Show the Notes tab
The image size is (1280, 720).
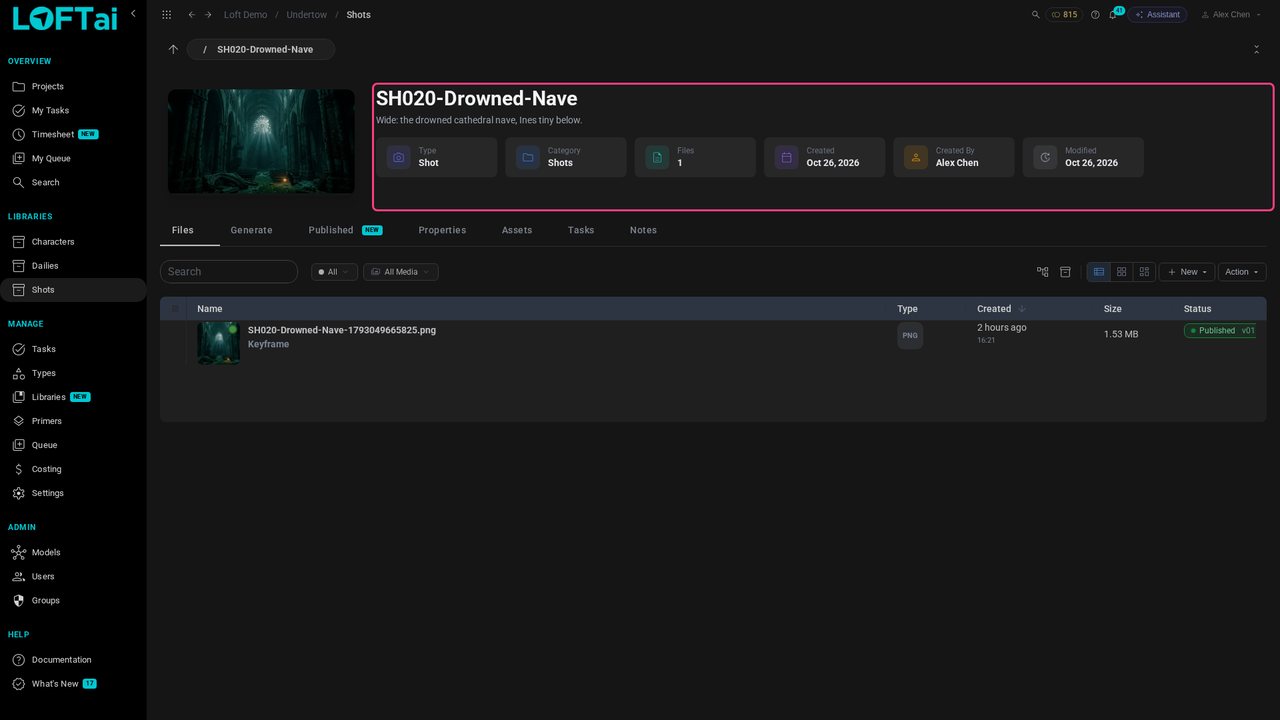click(x=643, y=230)
